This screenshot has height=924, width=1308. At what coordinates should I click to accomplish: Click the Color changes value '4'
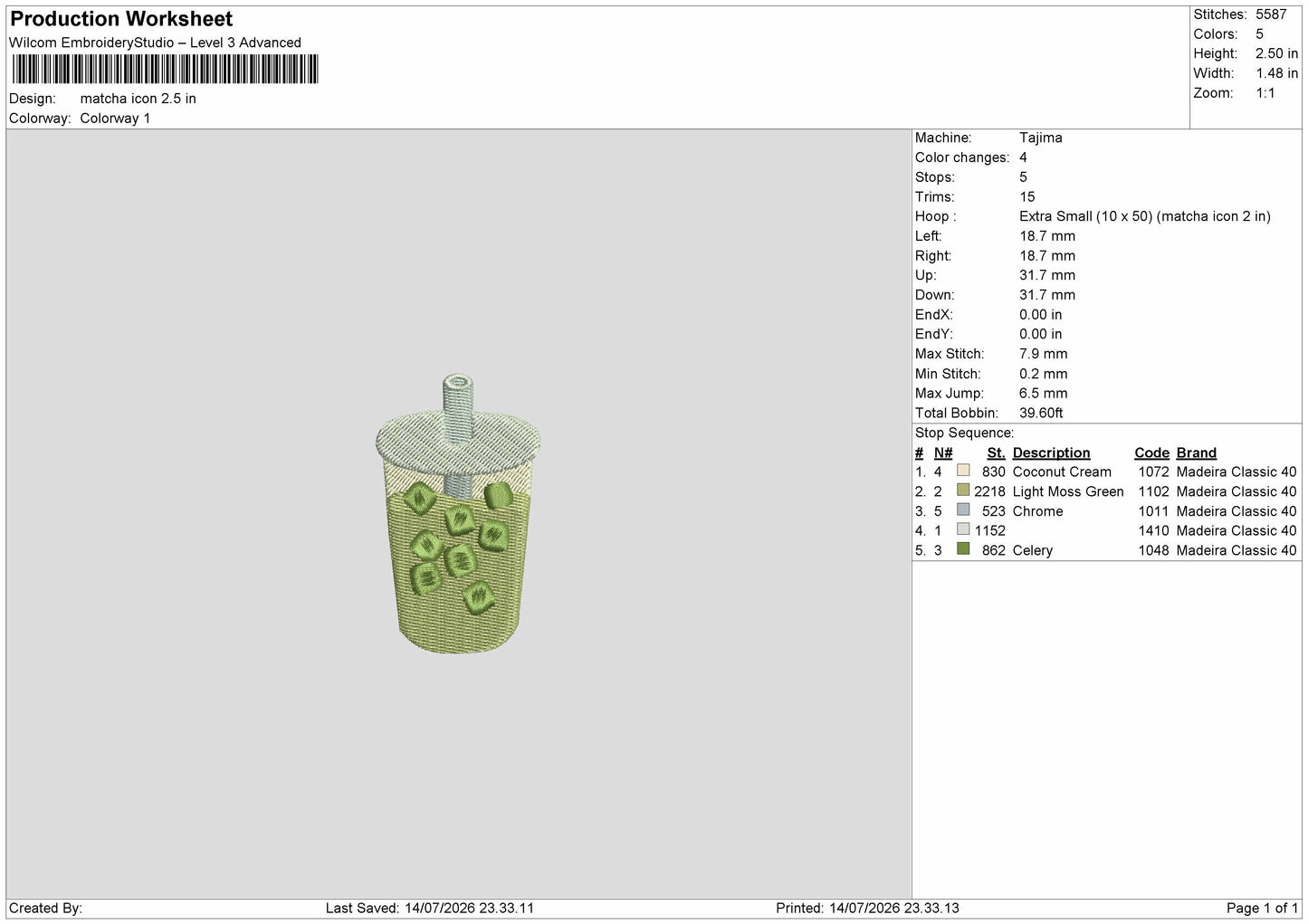point(1023,157)
